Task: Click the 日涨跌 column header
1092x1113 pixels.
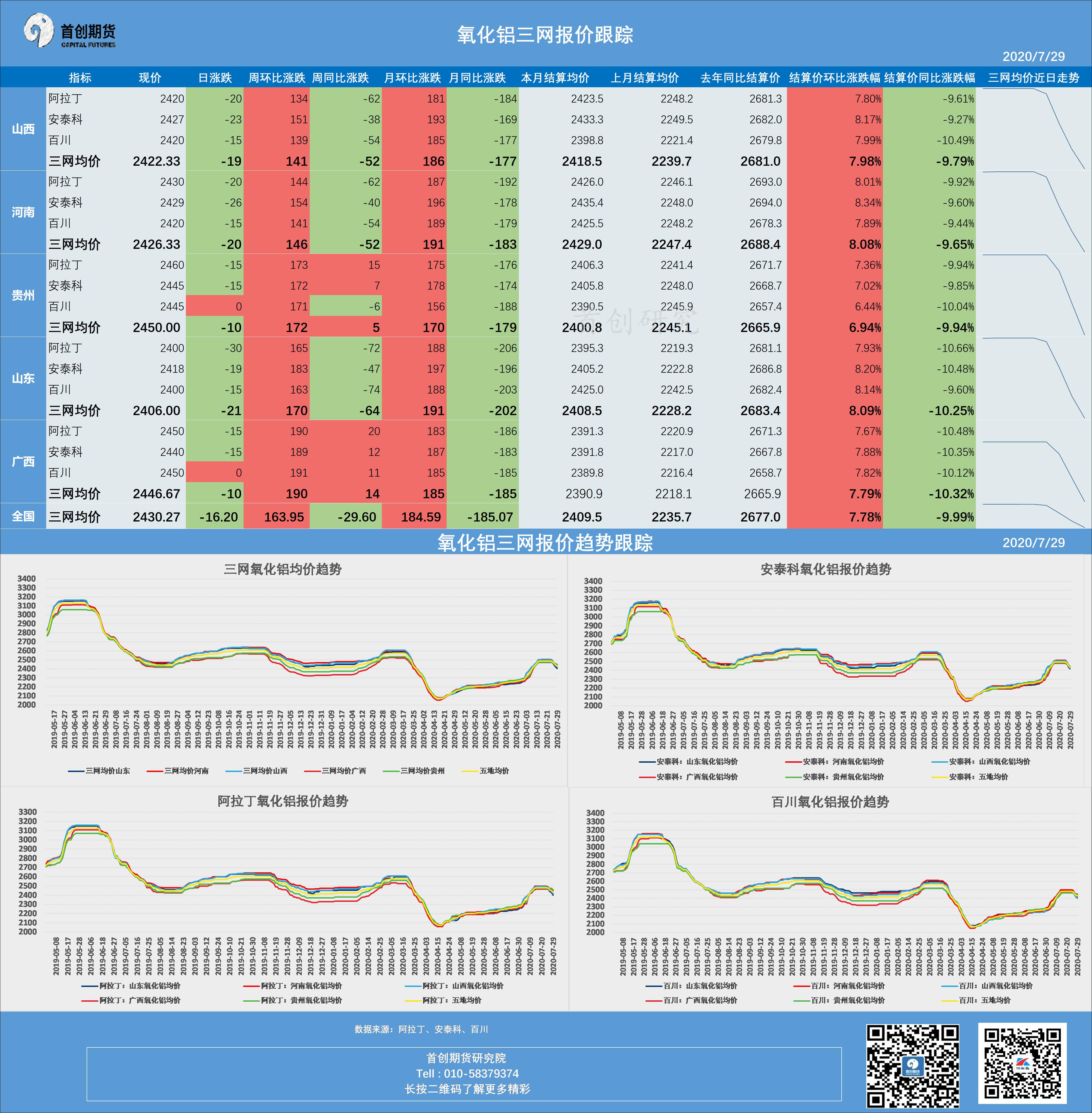Action: click(x=215, y=77)
